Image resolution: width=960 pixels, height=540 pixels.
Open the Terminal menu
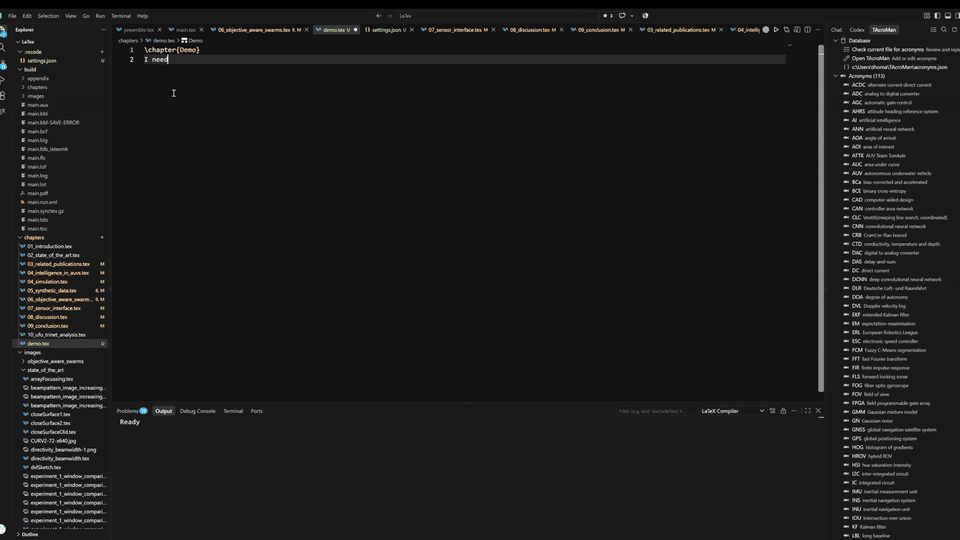(121, 16)
